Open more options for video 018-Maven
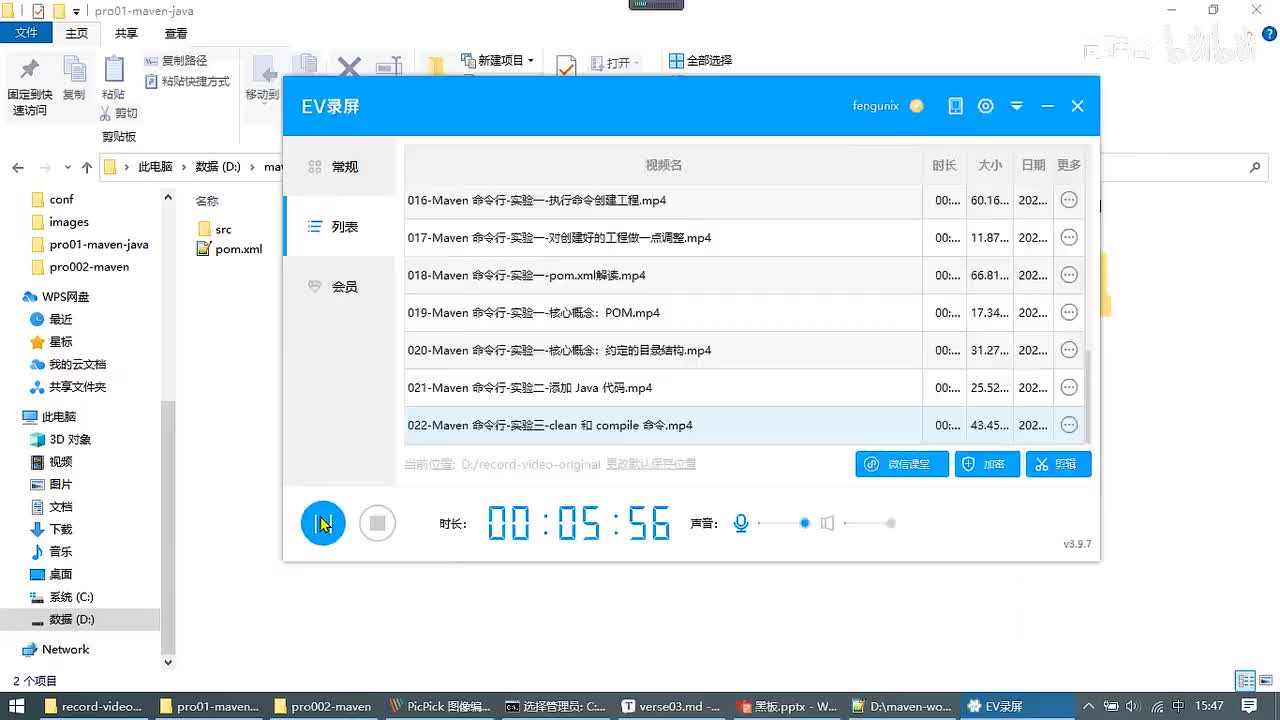 pos(1069,275)
